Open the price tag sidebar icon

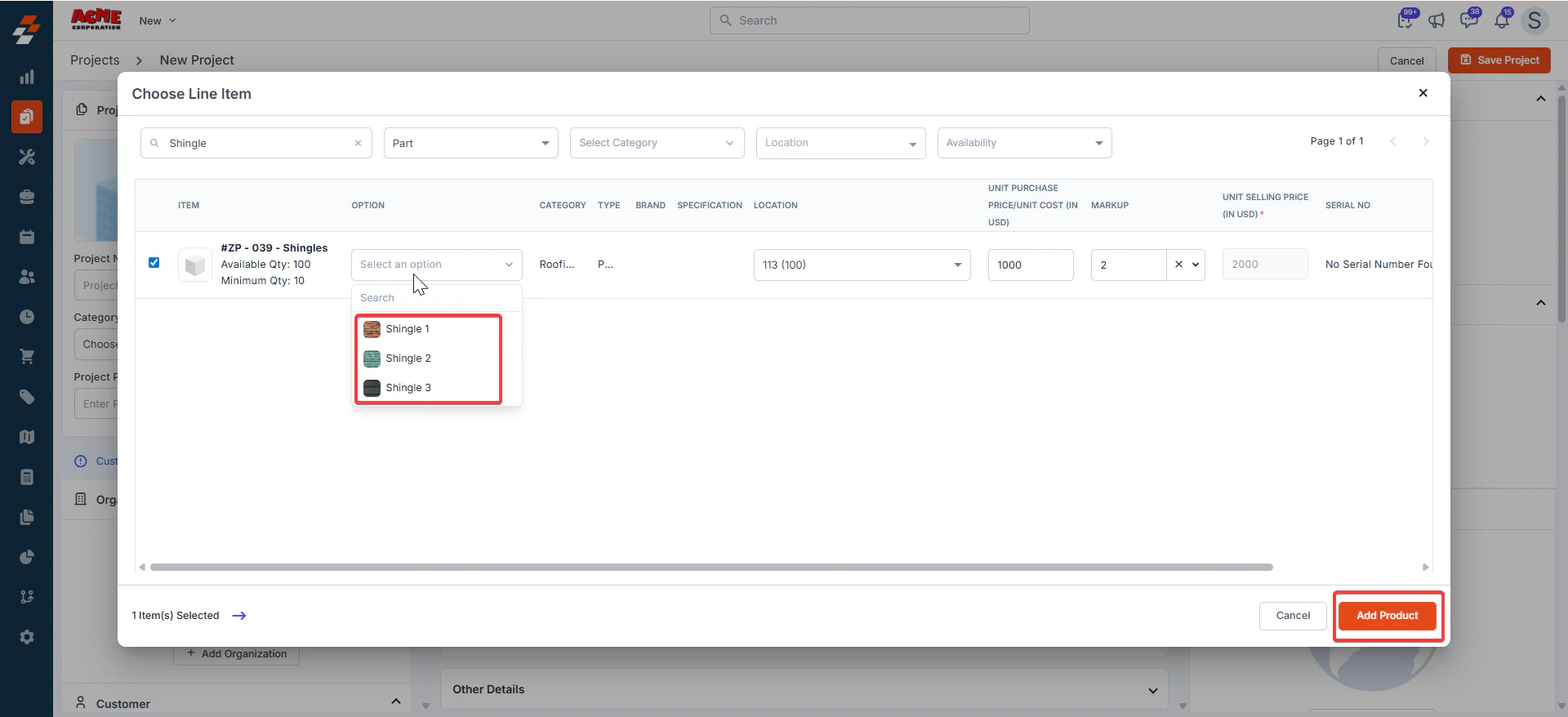click(x=27, y=397)
